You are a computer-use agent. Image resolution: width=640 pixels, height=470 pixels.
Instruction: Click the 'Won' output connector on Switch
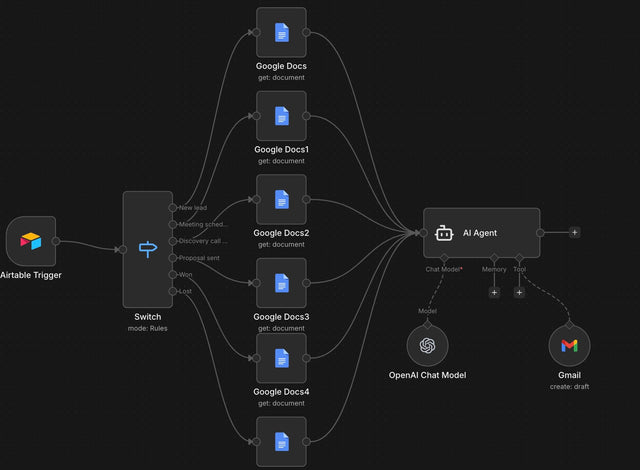click(x=173, y=275)
